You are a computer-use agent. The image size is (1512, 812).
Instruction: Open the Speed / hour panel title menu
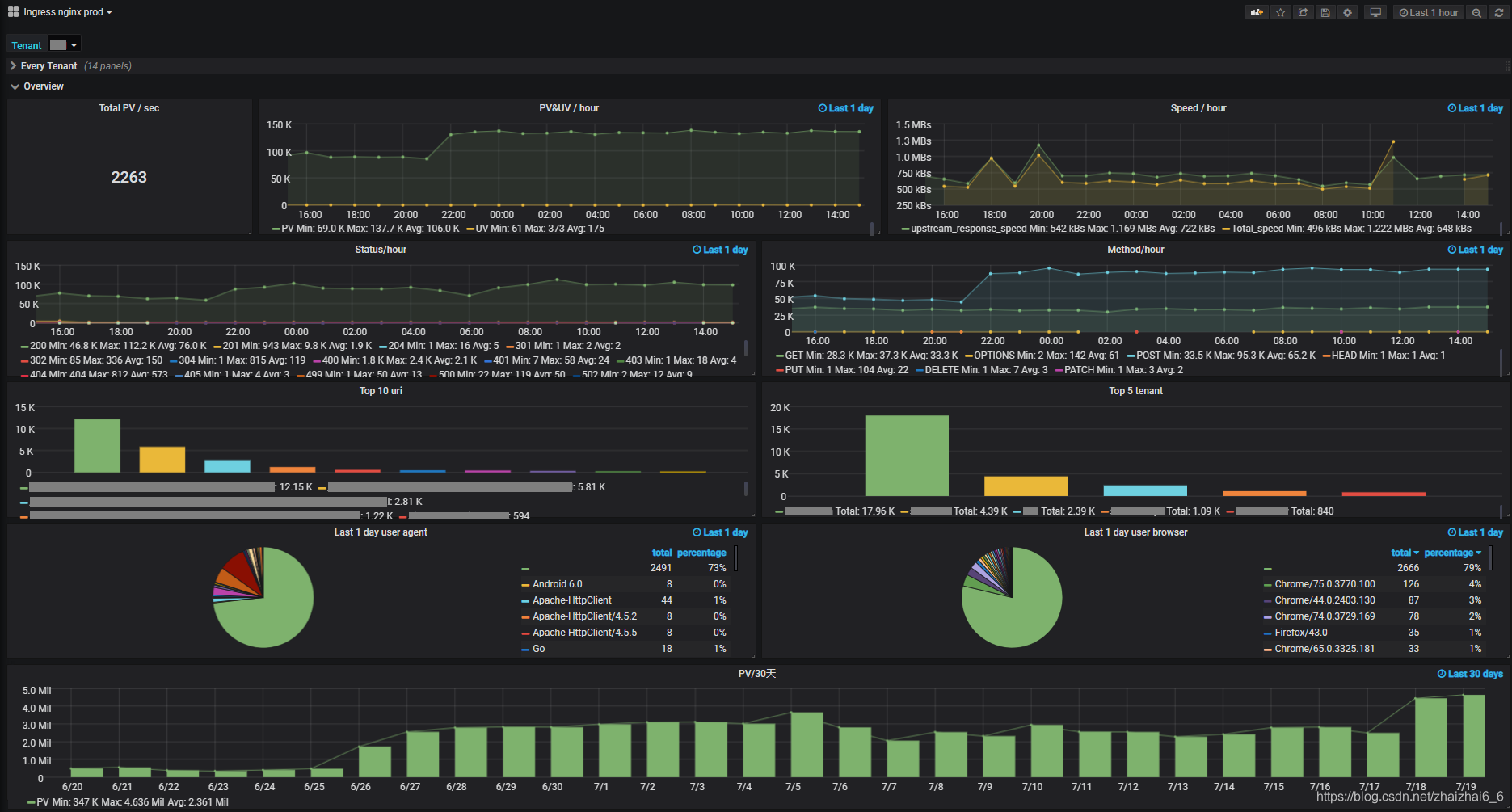pyautogui.click(x=1198, y=108)
